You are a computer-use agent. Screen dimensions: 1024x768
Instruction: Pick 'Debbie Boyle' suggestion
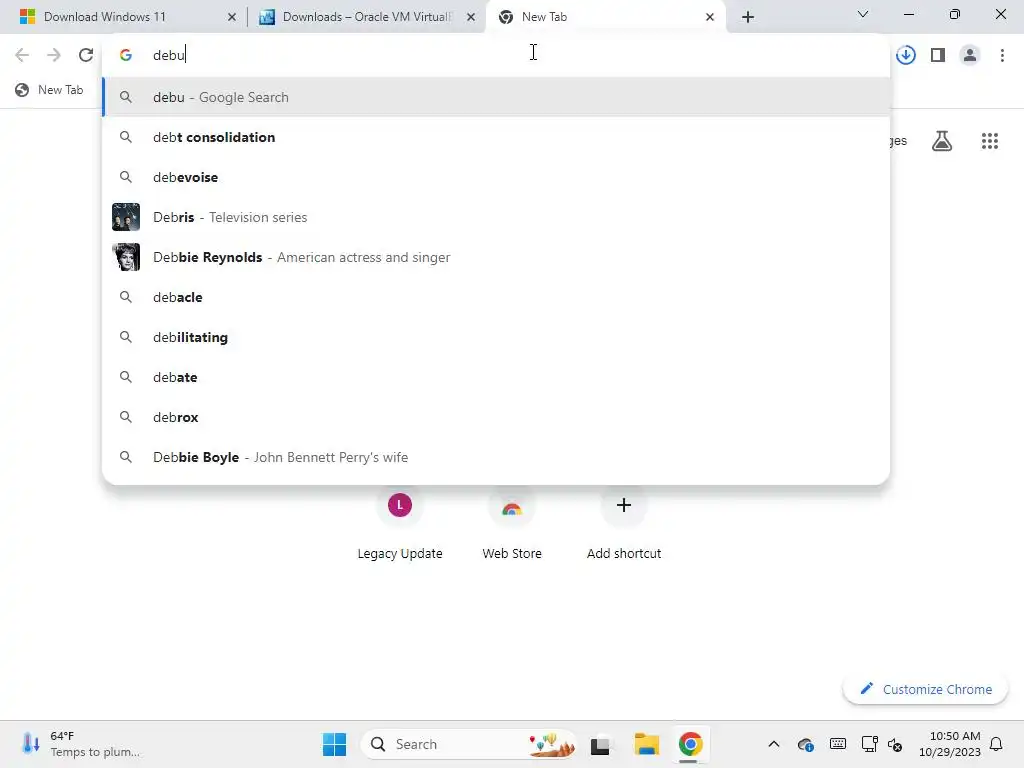tap(496, 457)
